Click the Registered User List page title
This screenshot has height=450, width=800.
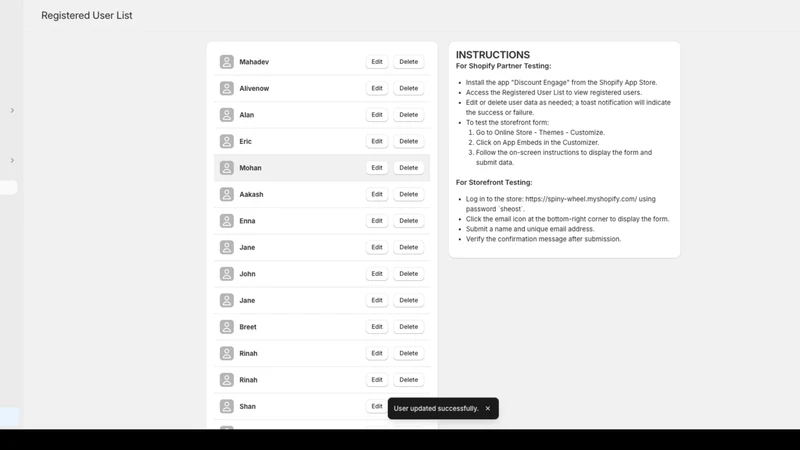(87, 15)
